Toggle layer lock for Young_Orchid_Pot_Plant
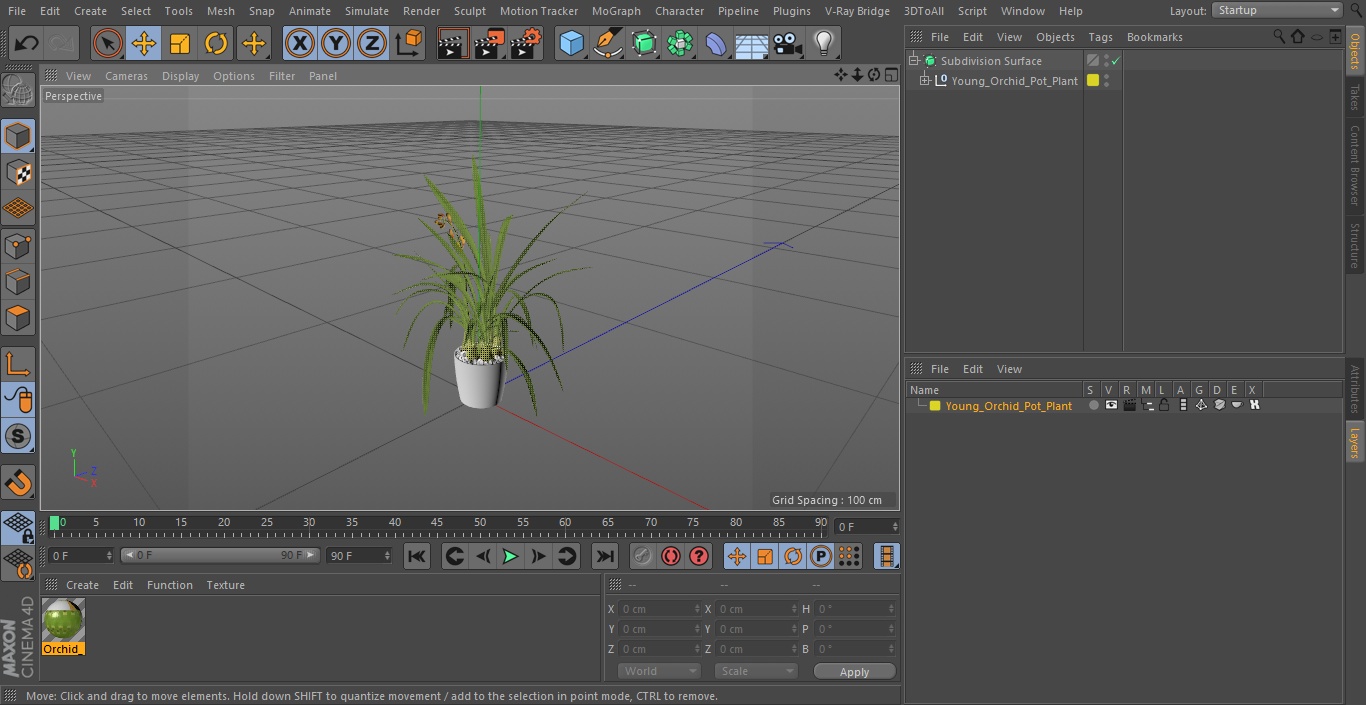The image size is (1366, 705). click(x=1164, y=405)
